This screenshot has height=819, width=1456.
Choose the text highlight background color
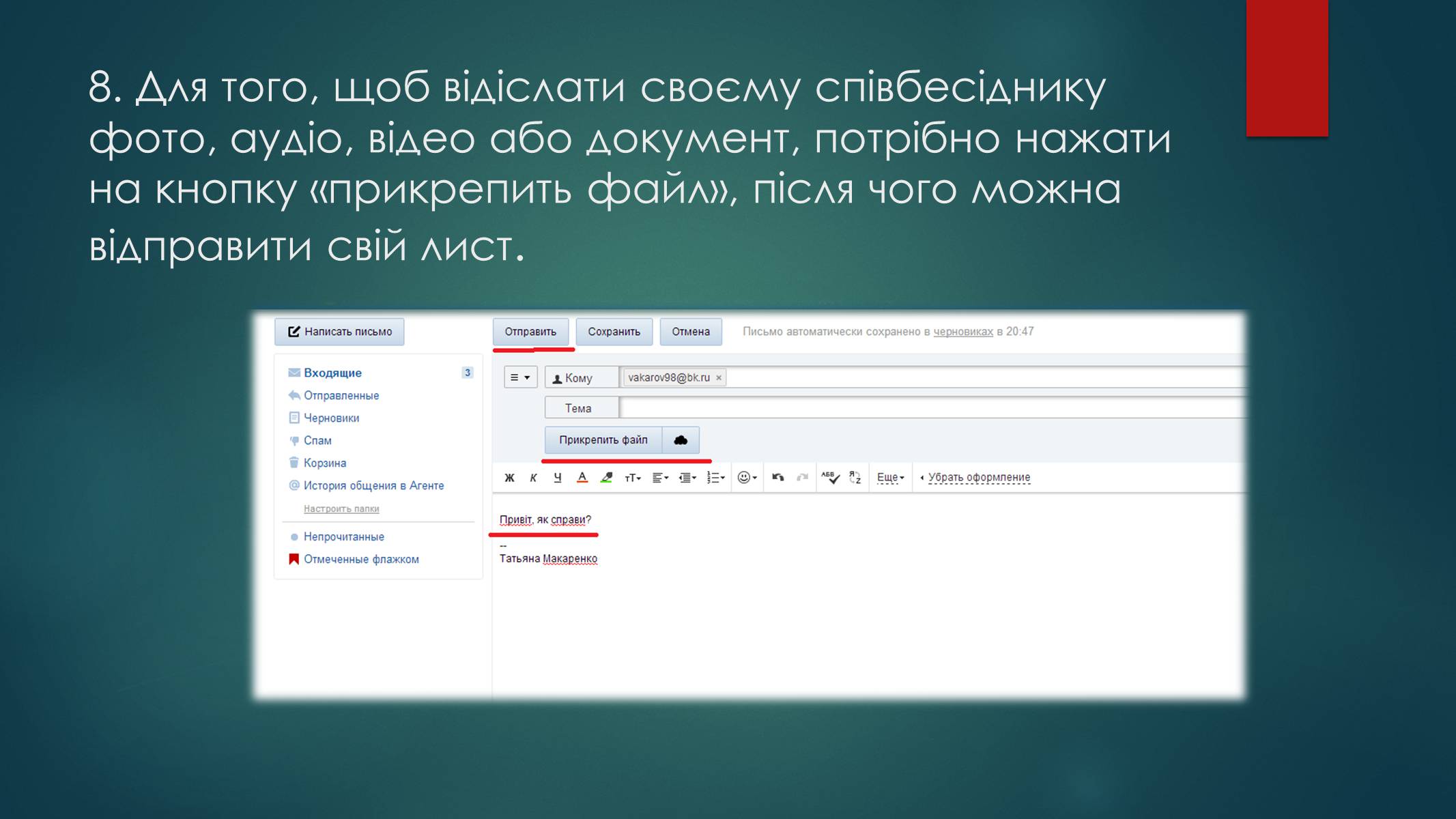click(606, 478)
